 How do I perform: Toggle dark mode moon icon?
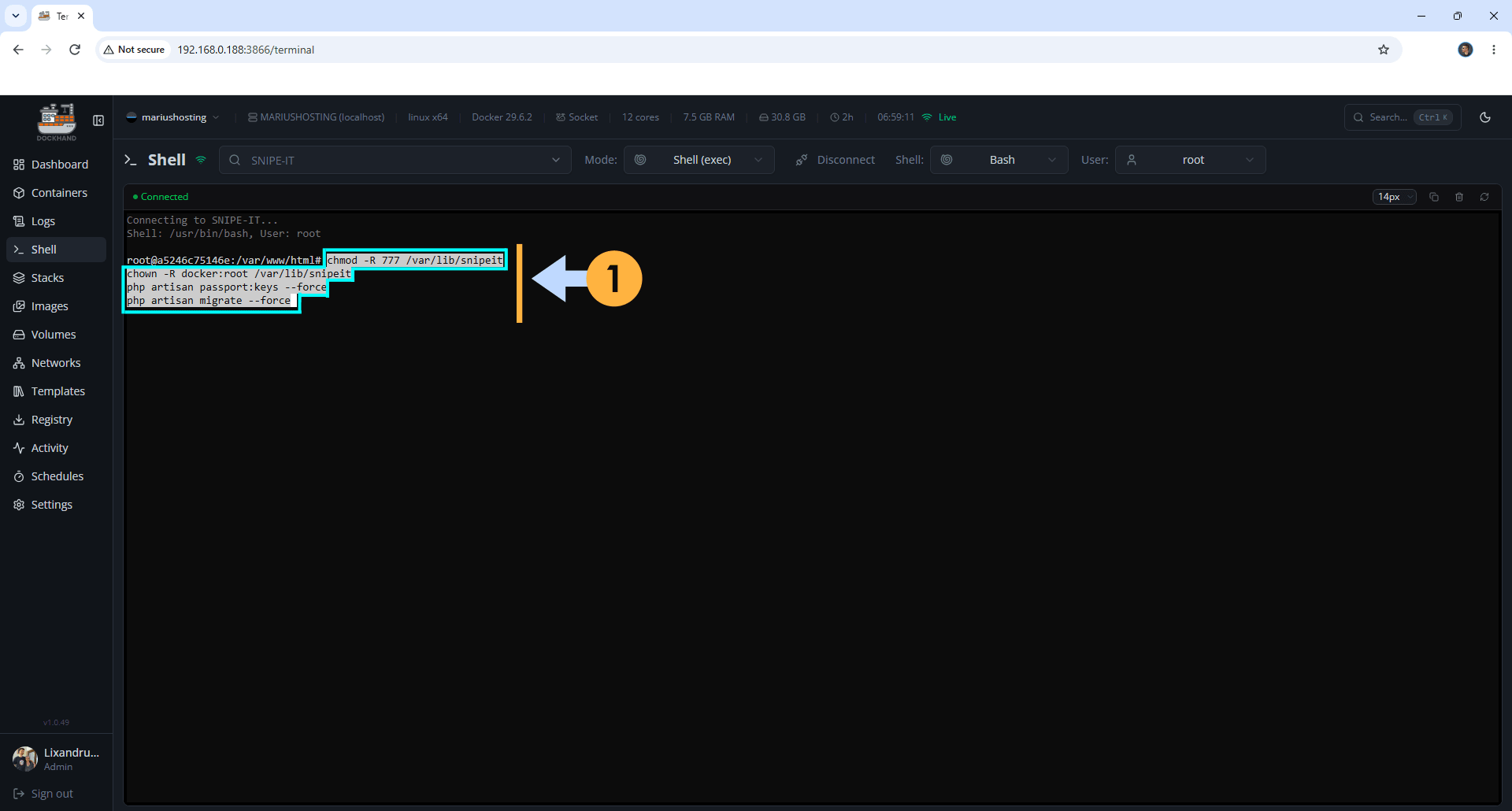click(x=1485, y=117)
